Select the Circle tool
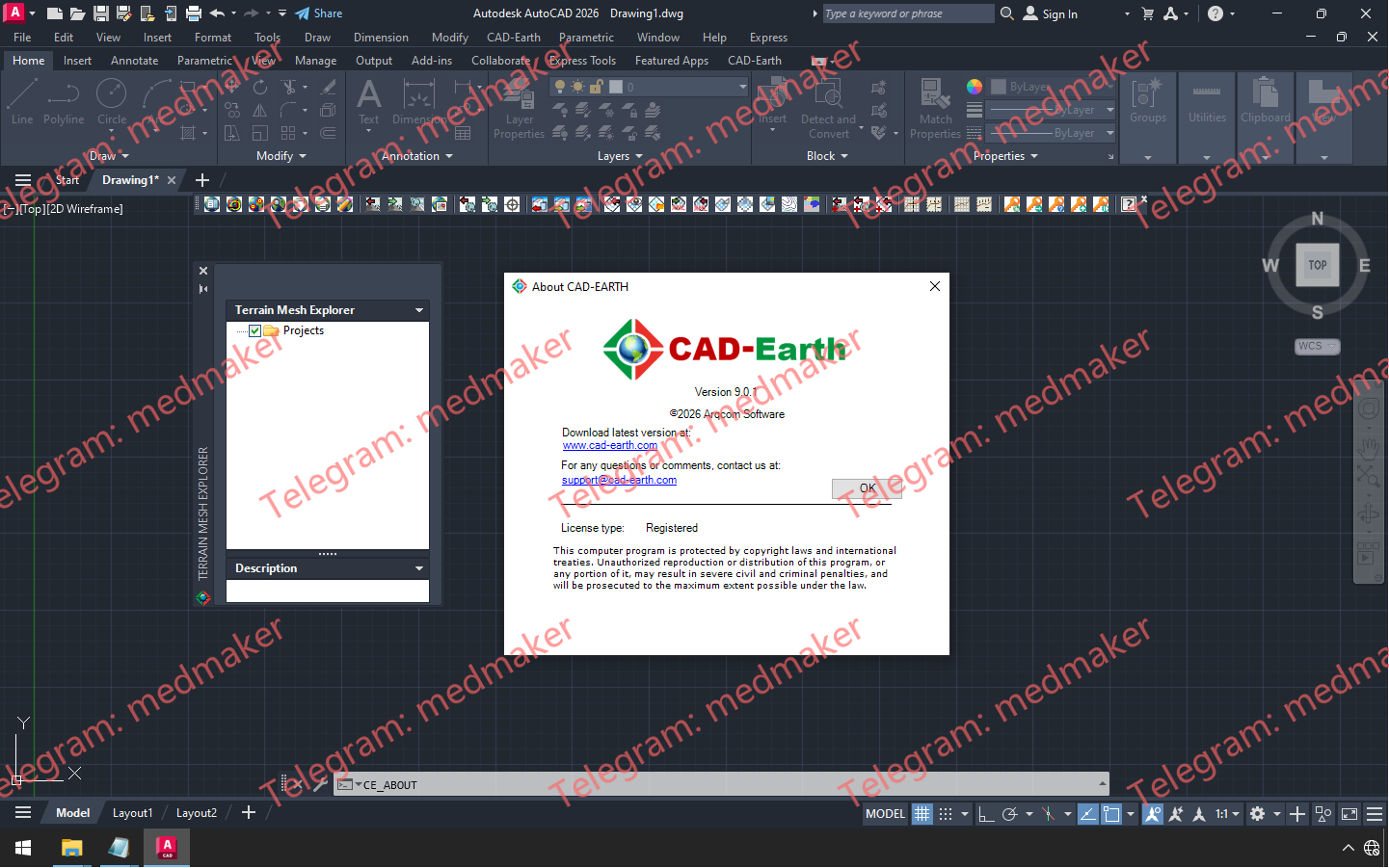Viewport: 1389px width, 868px height. [x=111, y=101]
